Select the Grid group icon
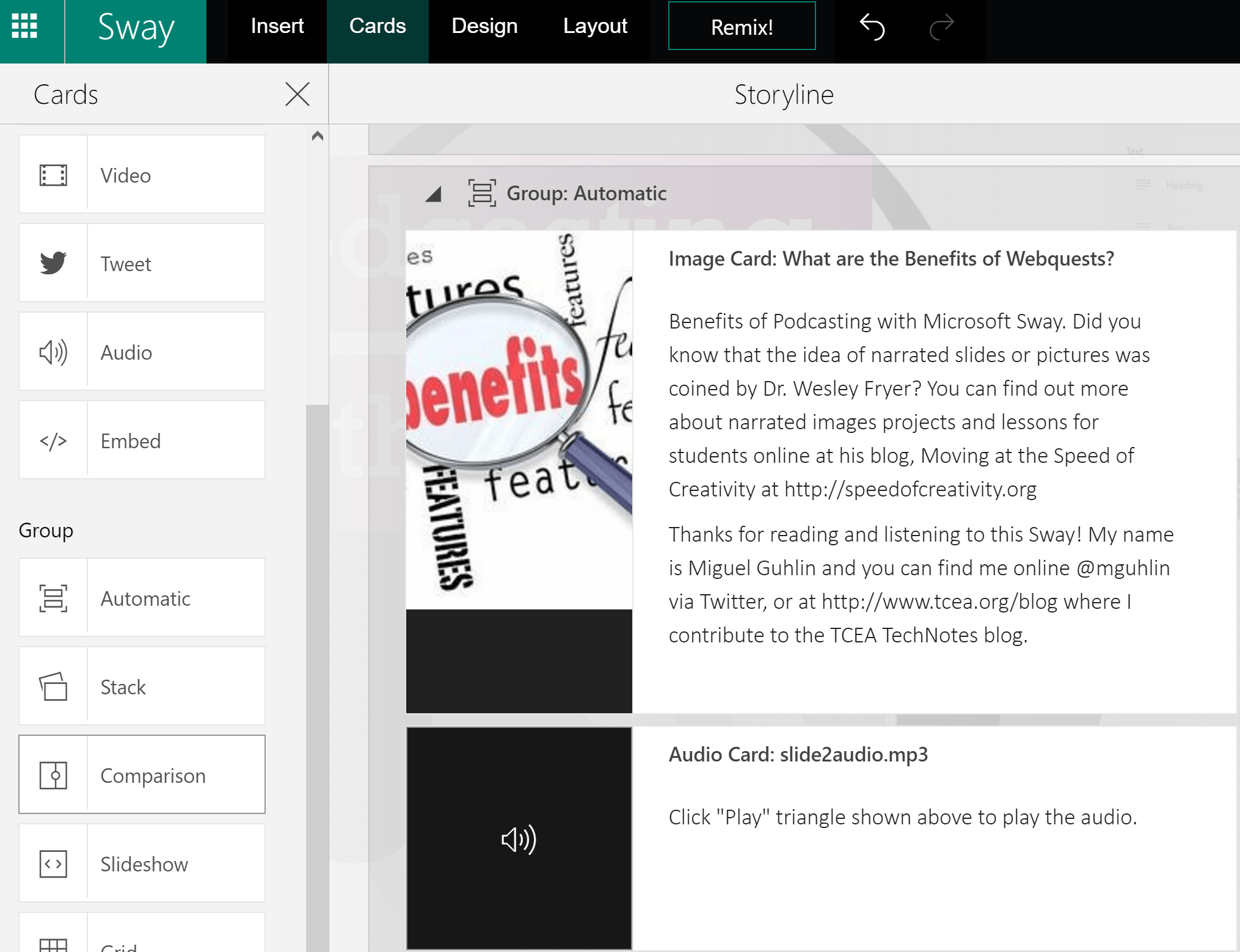 click(53, 945)
